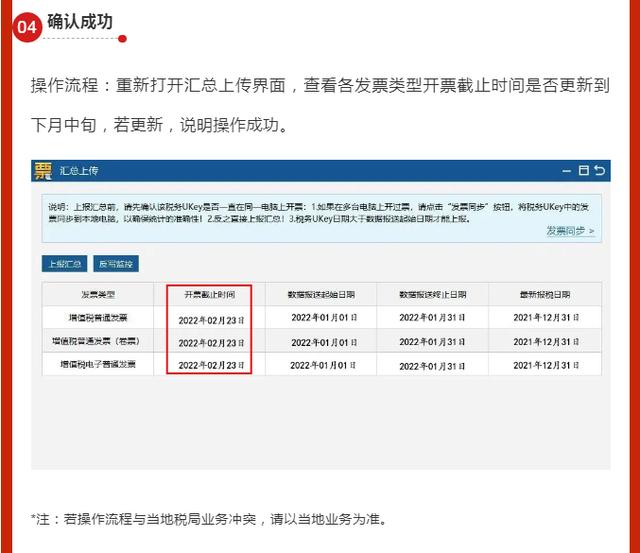Select the 发票类型 column header
This screenshot has width=640, height=553.
pyautogui.click(x=98, y=294)
